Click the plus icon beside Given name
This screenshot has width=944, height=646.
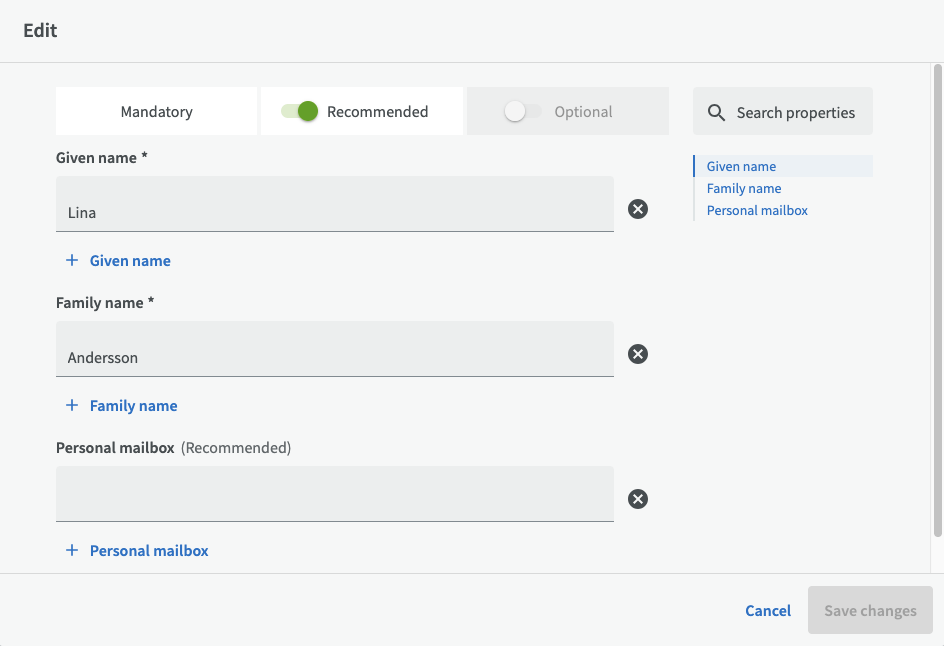[x=72, y=261]
